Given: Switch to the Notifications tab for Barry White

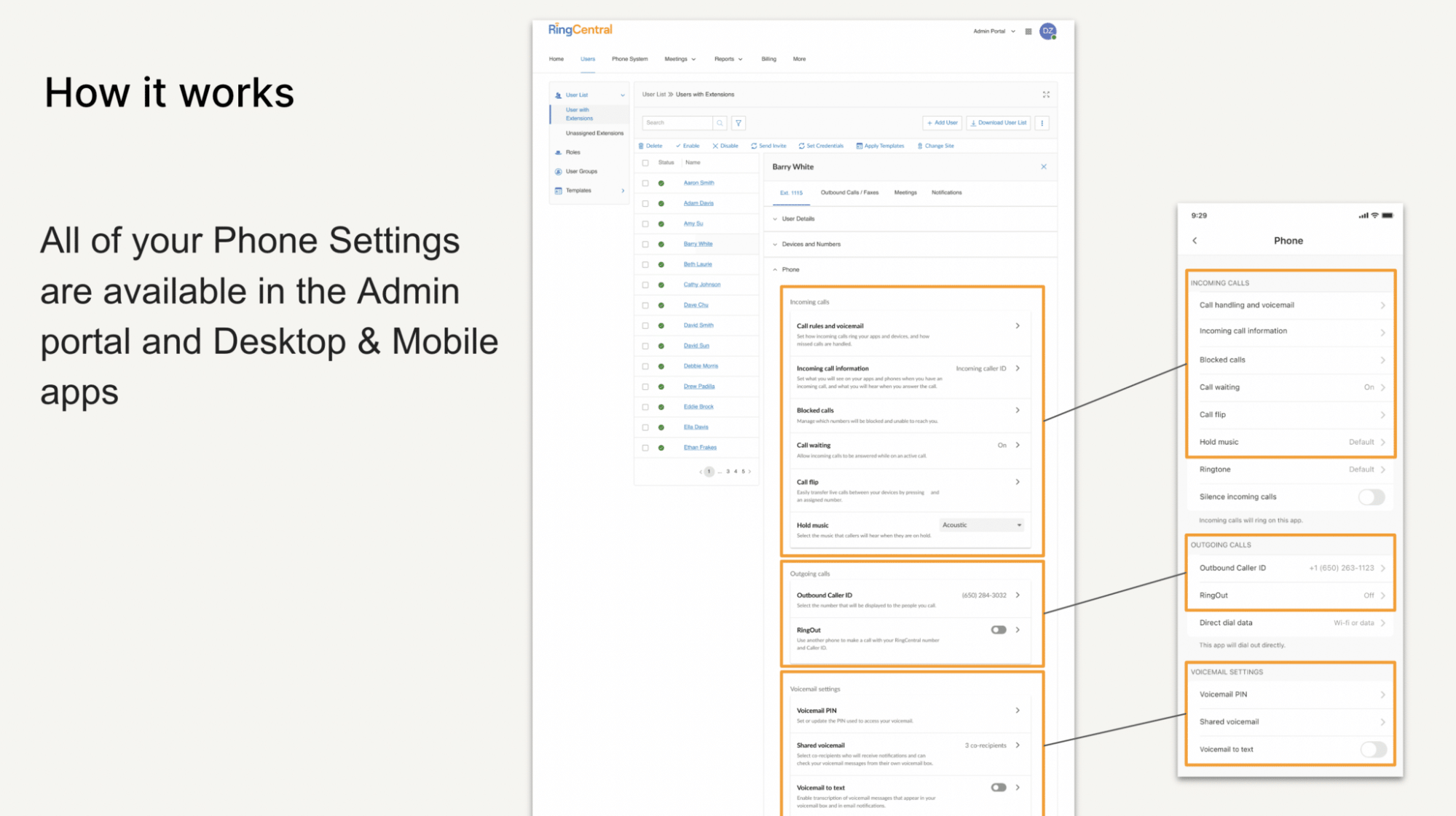Looking at the screenshot, I should click(x=946, y=192).
